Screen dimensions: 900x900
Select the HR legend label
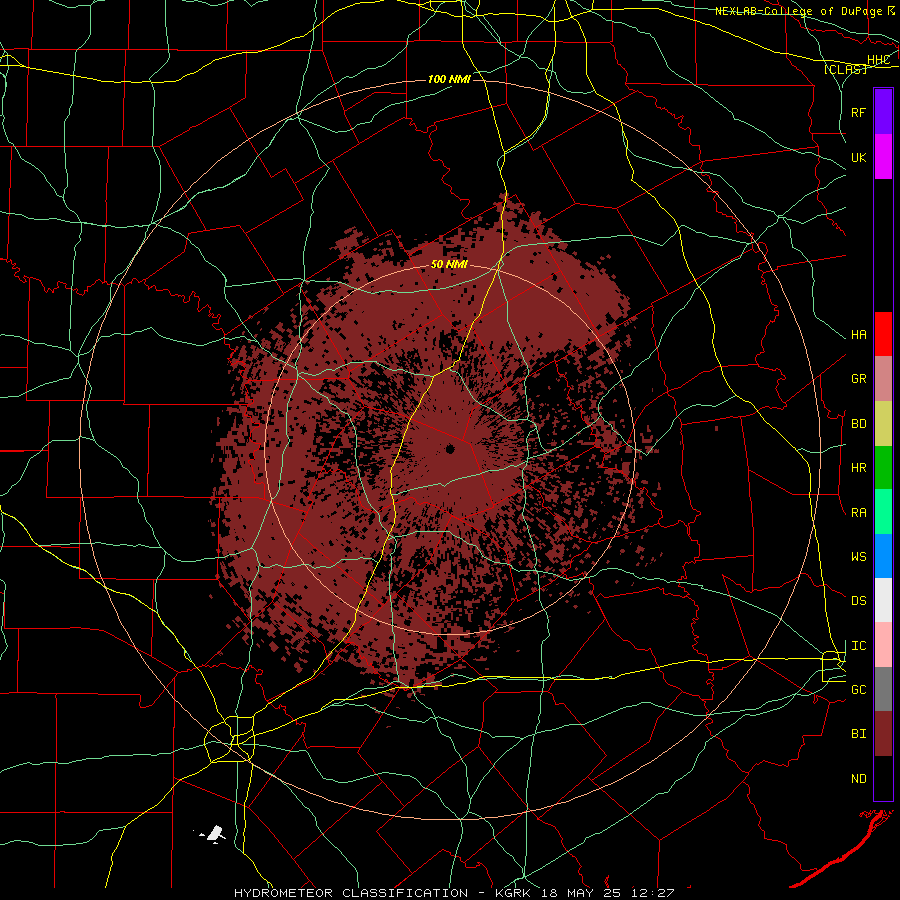[x=859, y=468]
